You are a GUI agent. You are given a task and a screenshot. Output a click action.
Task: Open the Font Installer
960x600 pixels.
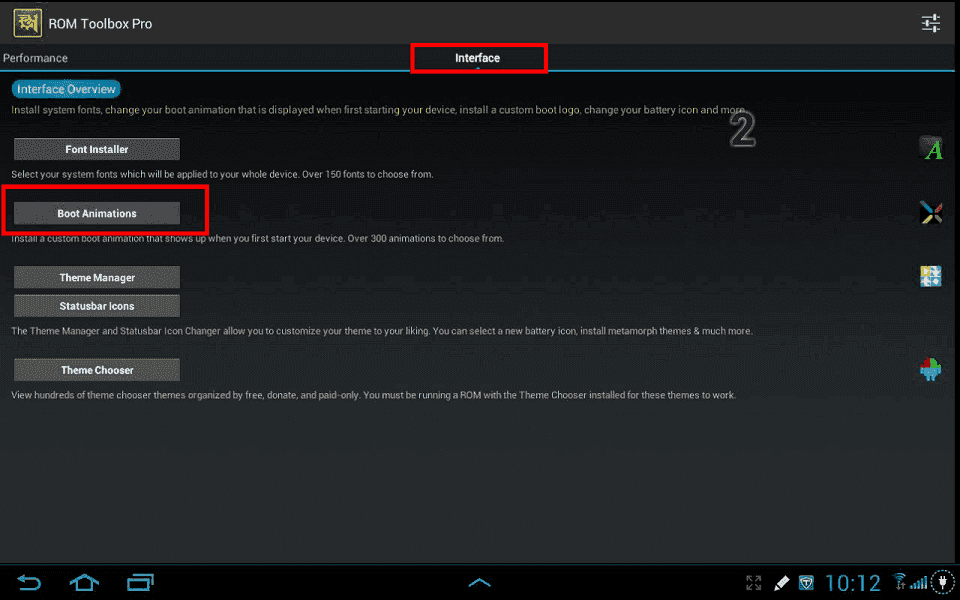click(x=97, y=149)
